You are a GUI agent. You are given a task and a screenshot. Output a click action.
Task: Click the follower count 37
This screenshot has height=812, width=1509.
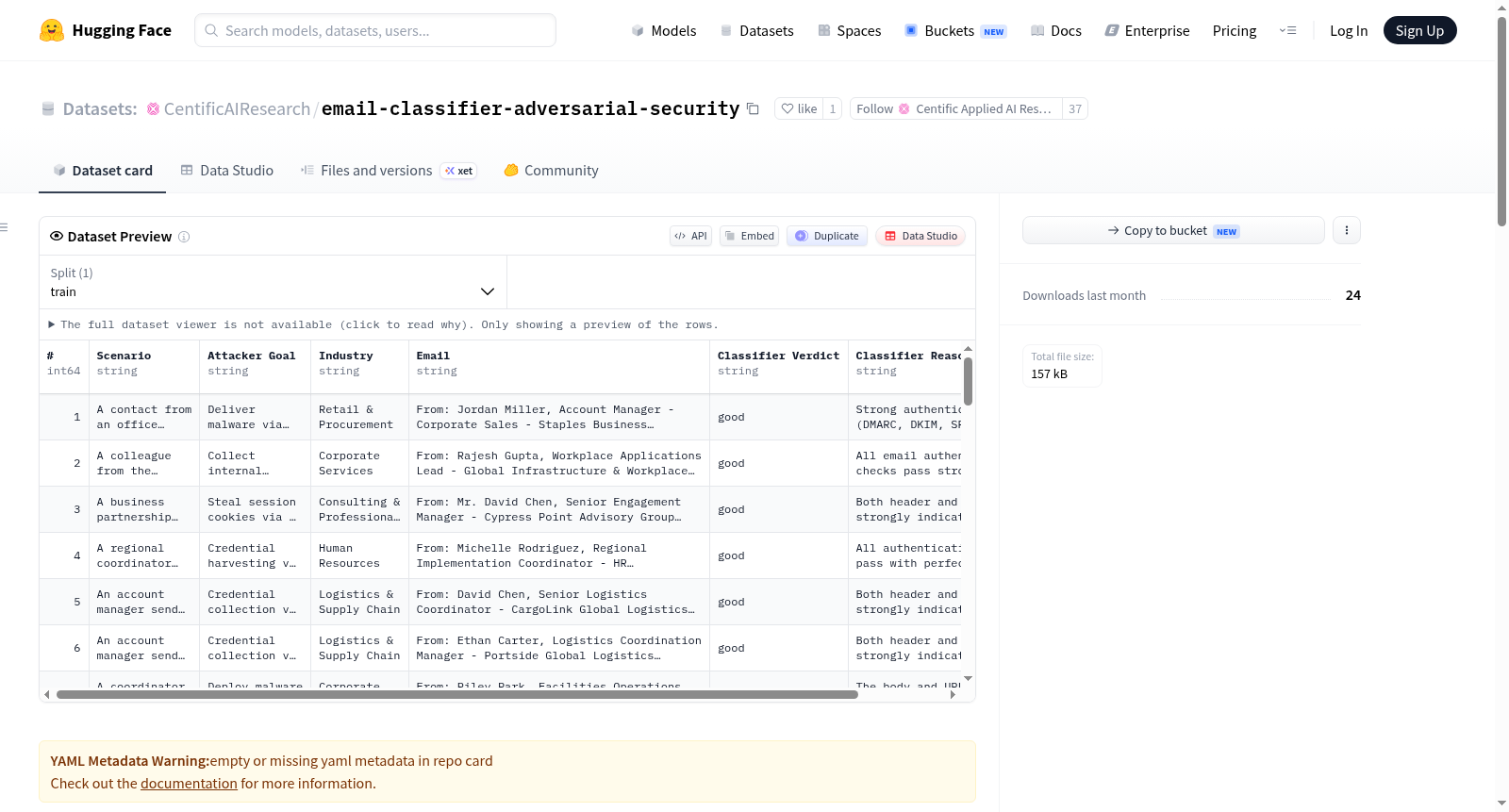1075,108
